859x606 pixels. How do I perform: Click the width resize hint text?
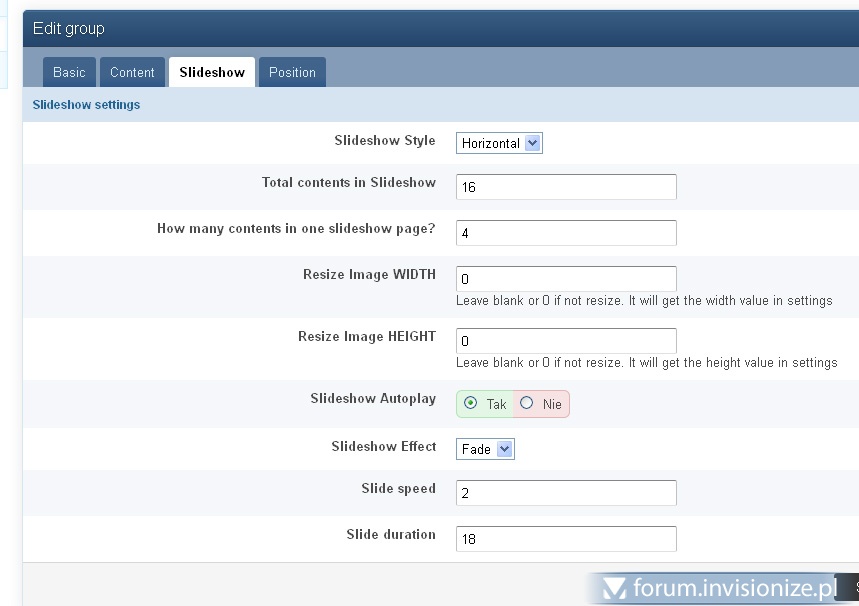pos(644,301)
